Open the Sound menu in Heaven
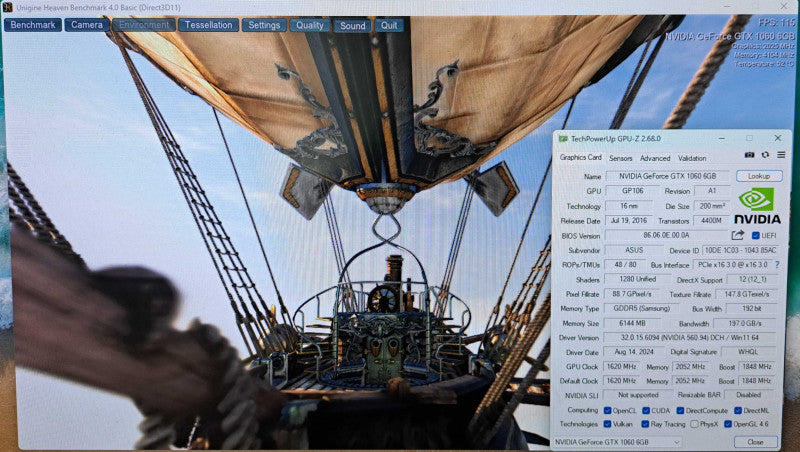Image resolution: width=800 pixels, height=452 pixels. click(353, 26)
